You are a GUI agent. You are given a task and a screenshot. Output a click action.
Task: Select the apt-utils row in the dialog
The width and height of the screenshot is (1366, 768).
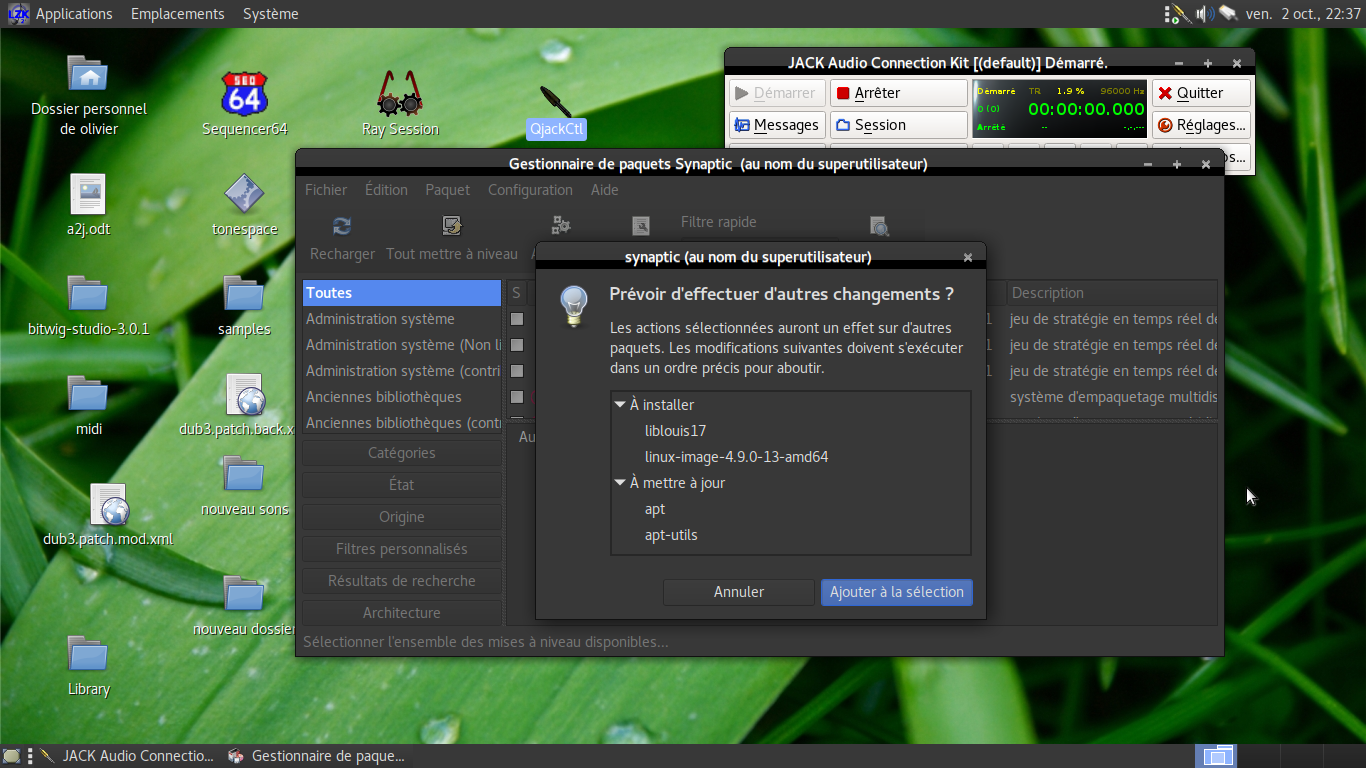[790, 535]
